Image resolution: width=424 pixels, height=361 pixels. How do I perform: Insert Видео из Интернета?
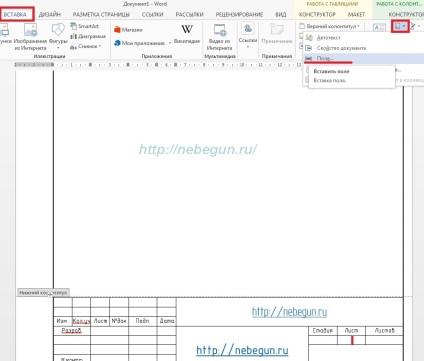220,37
